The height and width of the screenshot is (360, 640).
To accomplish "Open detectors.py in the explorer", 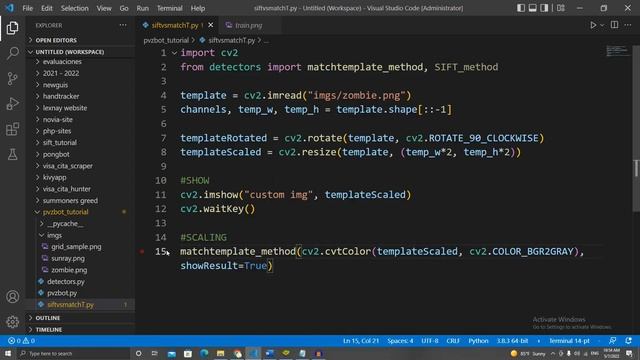I will click(x=66, y=282).
